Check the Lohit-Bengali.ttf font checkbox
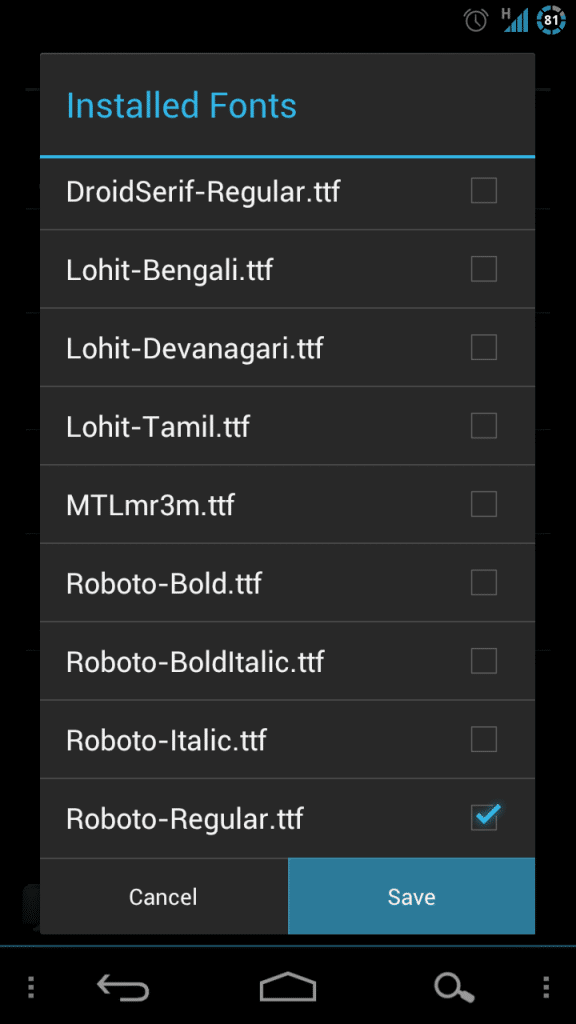Screen dimensions: 576x1024 point(484,268)
